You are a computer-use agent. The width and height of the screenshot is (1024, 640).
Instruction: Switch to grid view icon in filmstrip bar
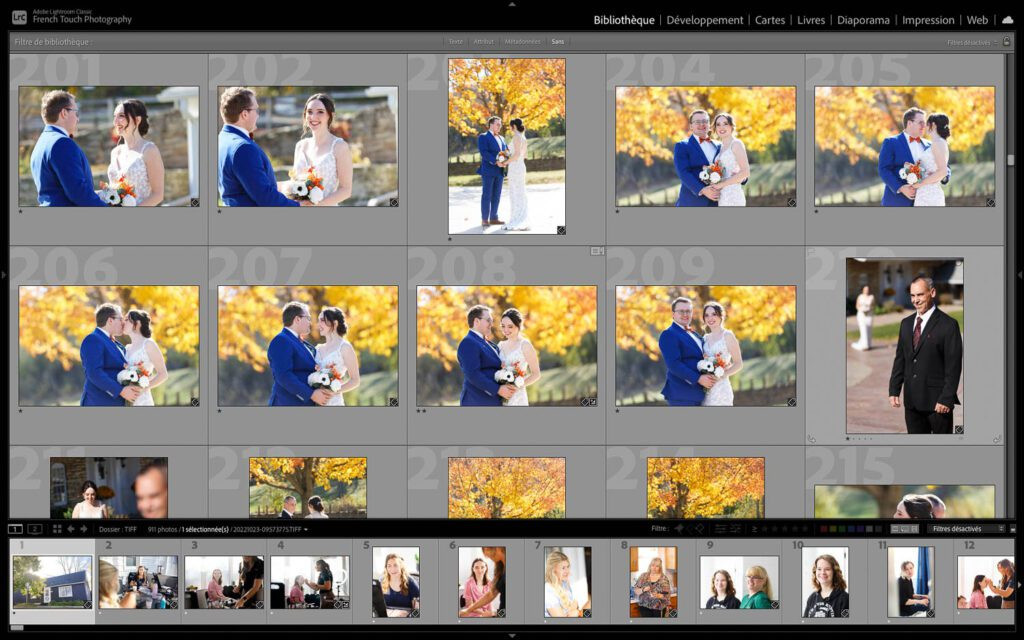[57, 529]
